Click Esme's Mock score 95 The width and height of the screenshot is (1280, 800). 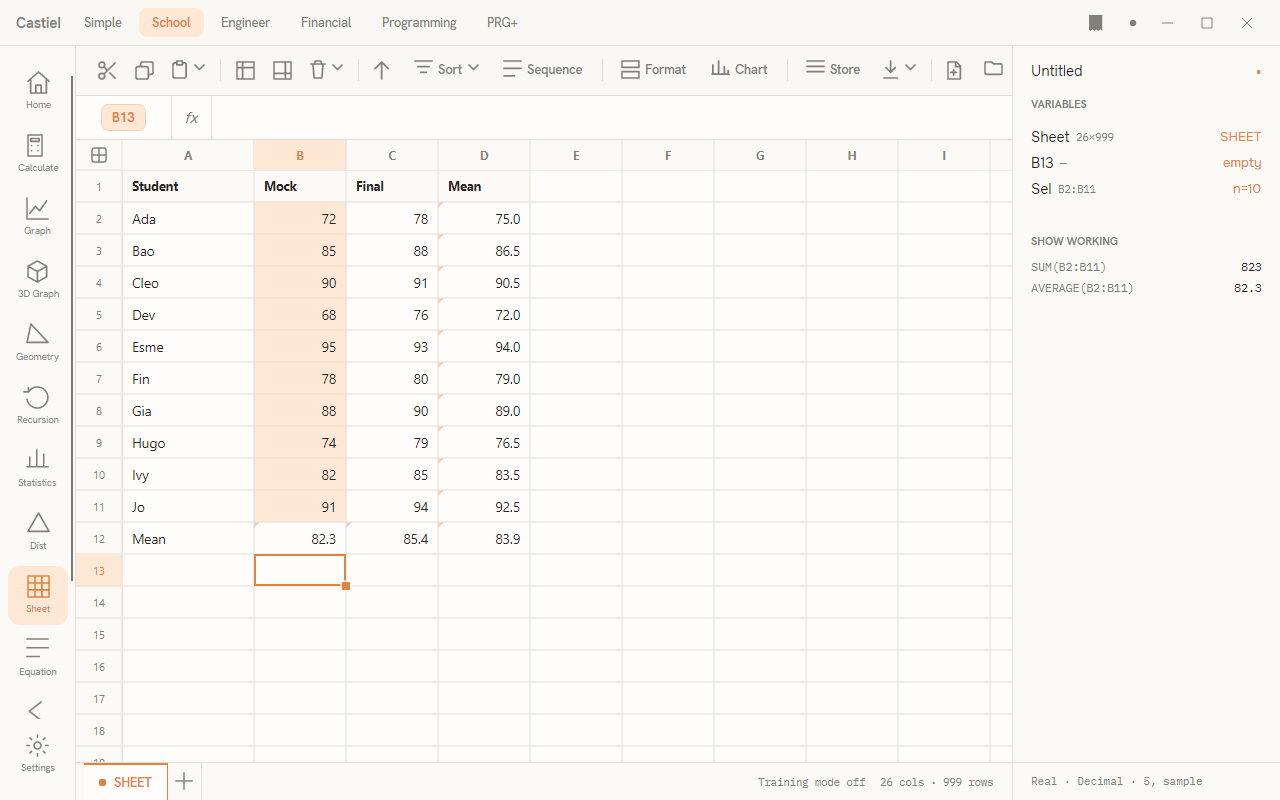click(300, 347)
